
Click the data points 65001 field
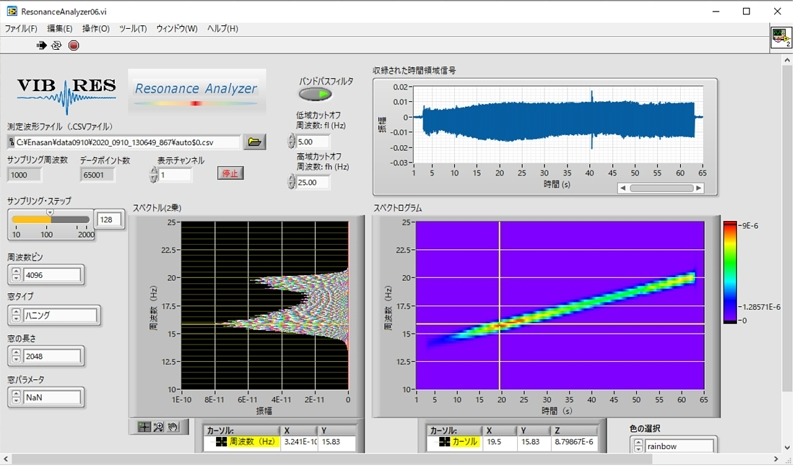(x=97, y=175)
